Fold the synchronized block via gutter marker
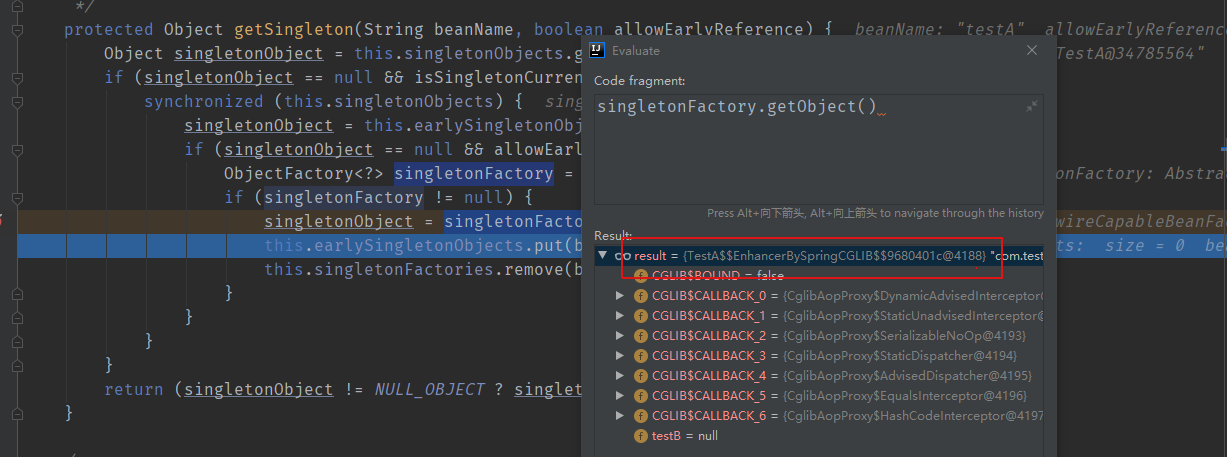The width and height of the screenshot is (1227, 457). point(19,103)
